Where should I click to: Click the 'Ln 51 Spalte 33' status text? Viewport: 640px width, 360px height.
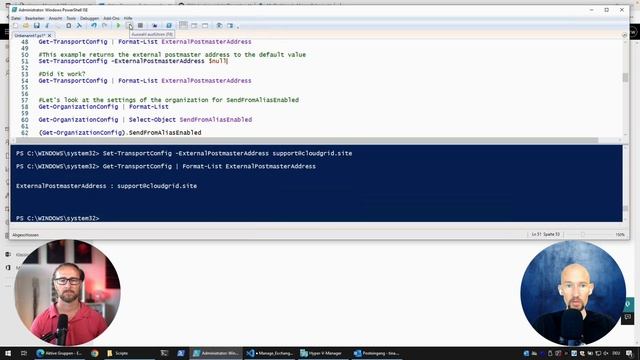pos(546,235)
